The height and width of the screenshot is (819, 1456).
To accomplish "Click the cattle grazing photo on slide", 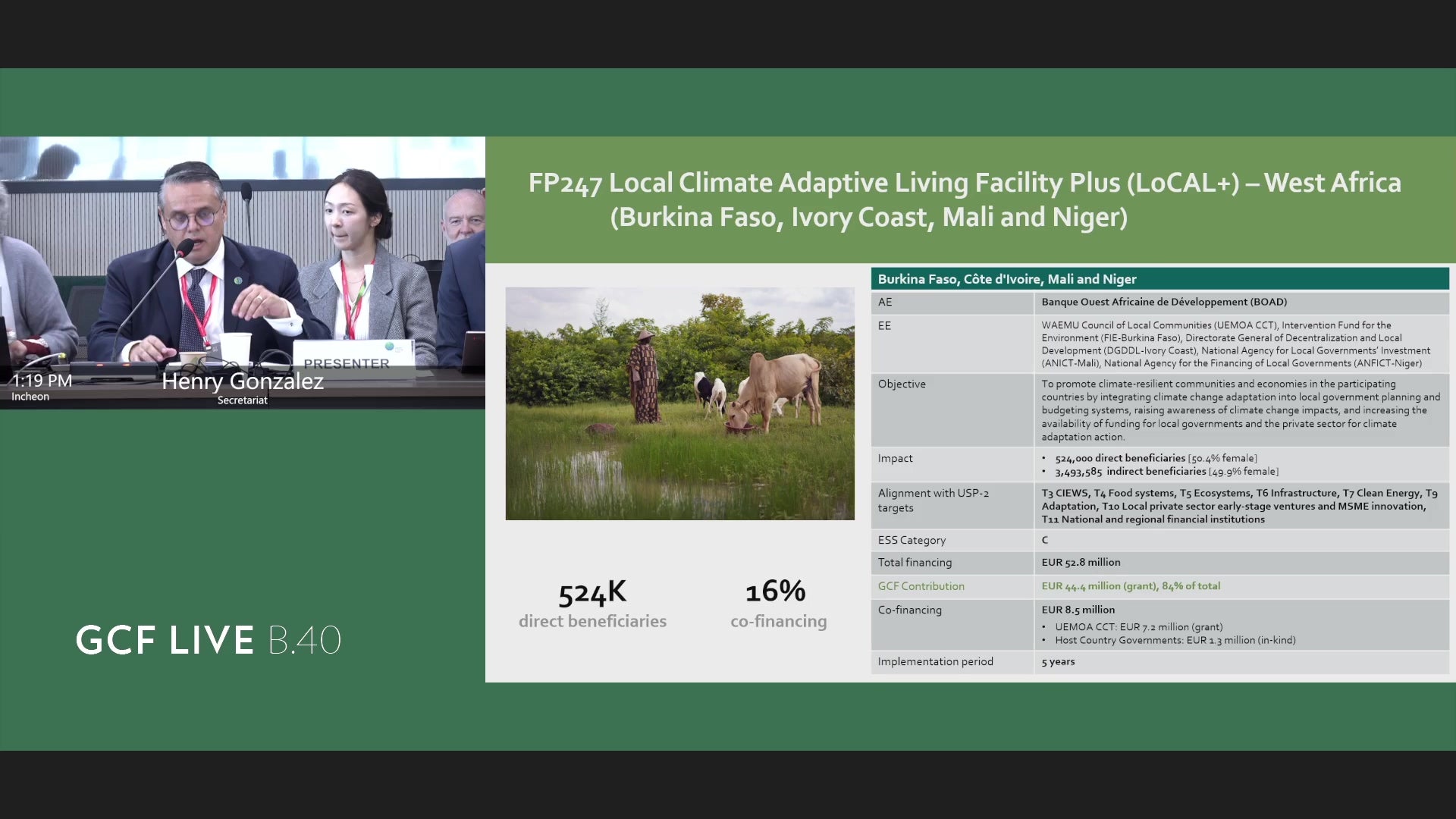I will point(679,403).
